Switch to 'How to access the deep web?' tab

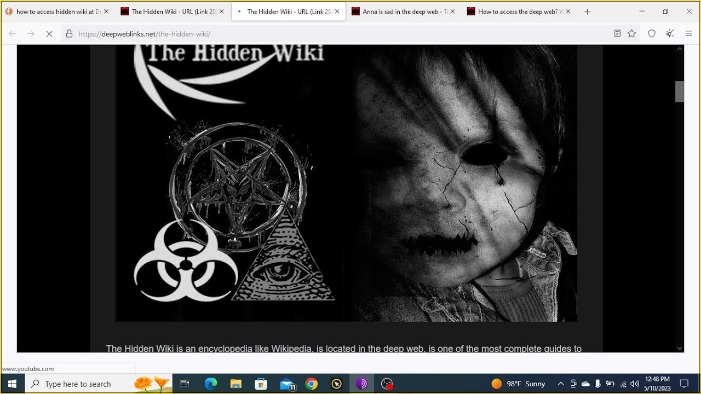point(519,12)
